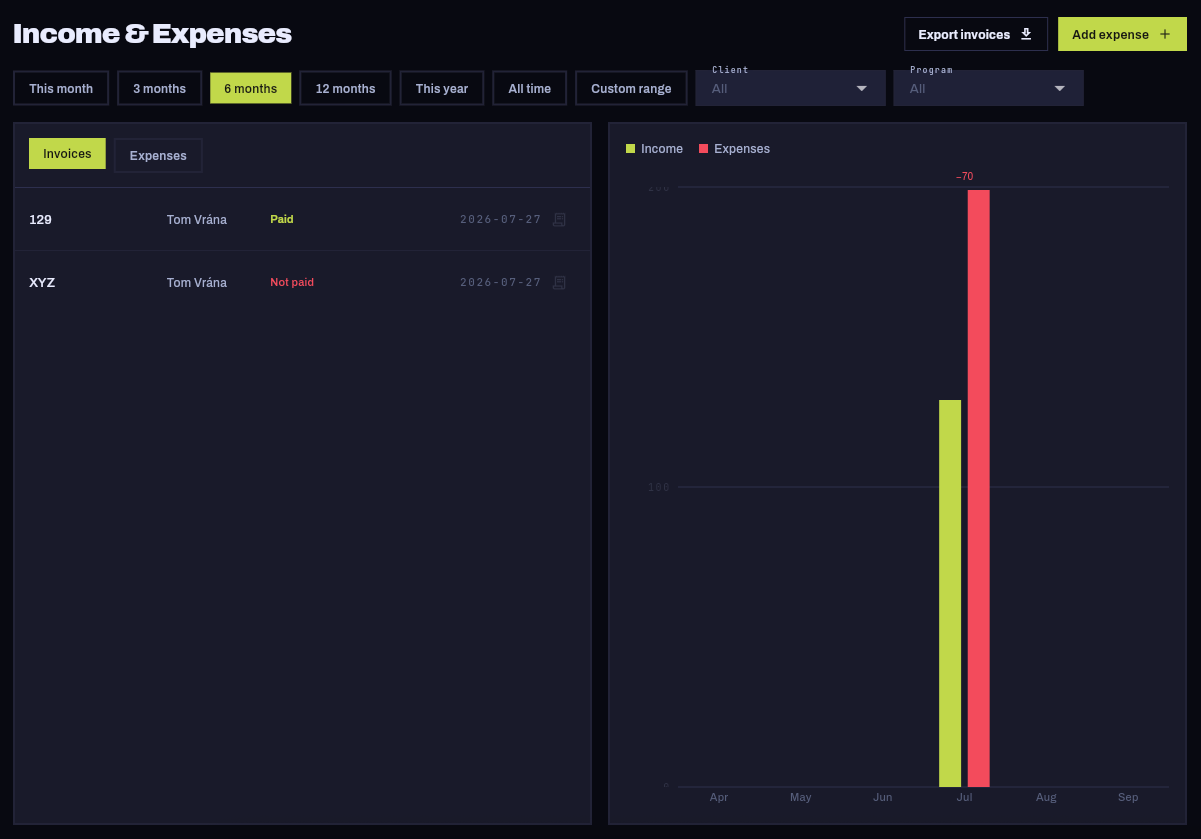Screen dimensions: 1201x839
Task: Switch to the Expenses tab
Action: (158, 155)
